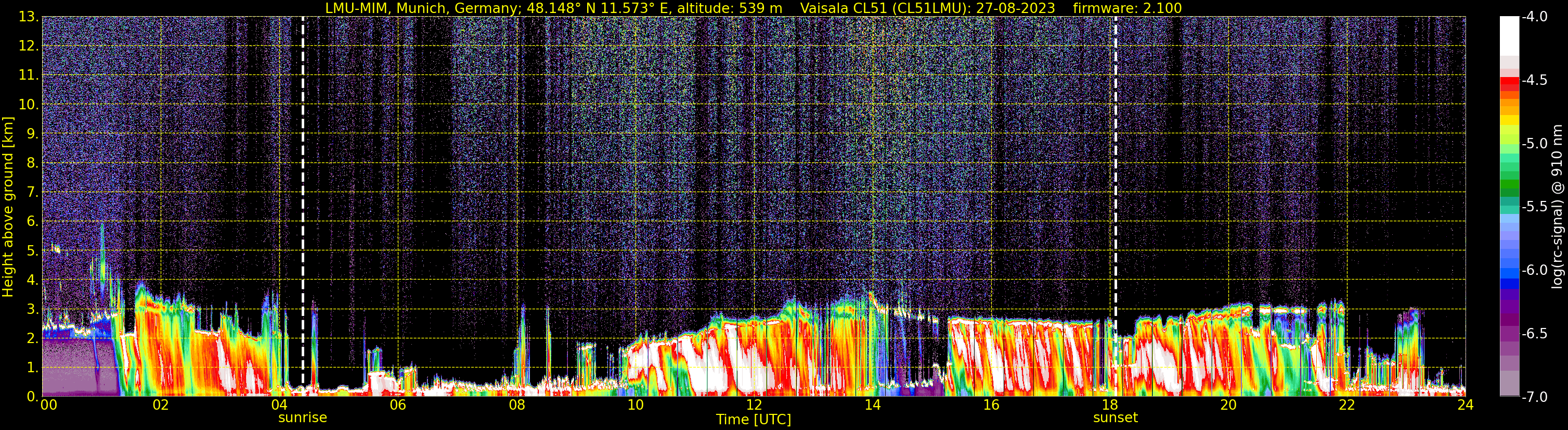Viewport: 1568px width, 430px height.
Task: Click the "altitude: 539 m" title text
Action: click(730, 8)
